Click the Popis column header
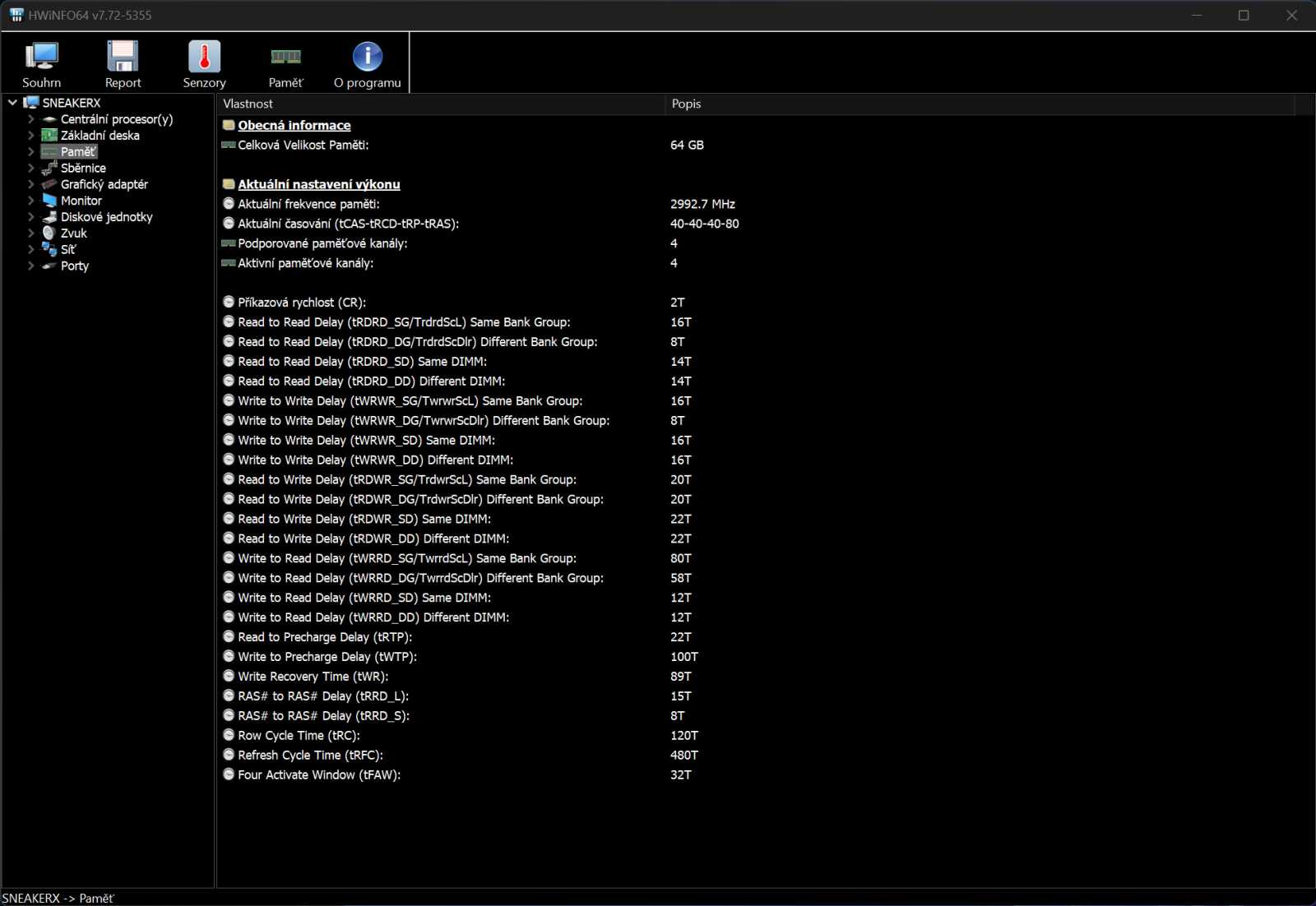The width and height of the screenshot is (1316, 906). pyautogui.click(x=979, y=104)
